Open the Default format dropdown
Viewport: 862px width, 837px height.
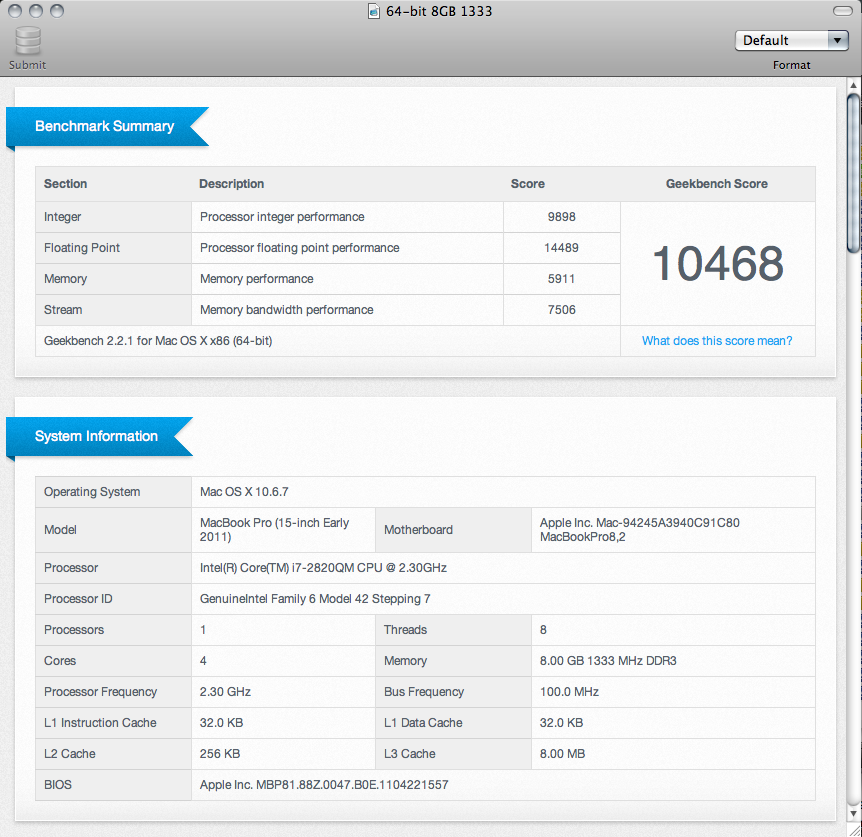pyautogui.click(x=792, y=40)
